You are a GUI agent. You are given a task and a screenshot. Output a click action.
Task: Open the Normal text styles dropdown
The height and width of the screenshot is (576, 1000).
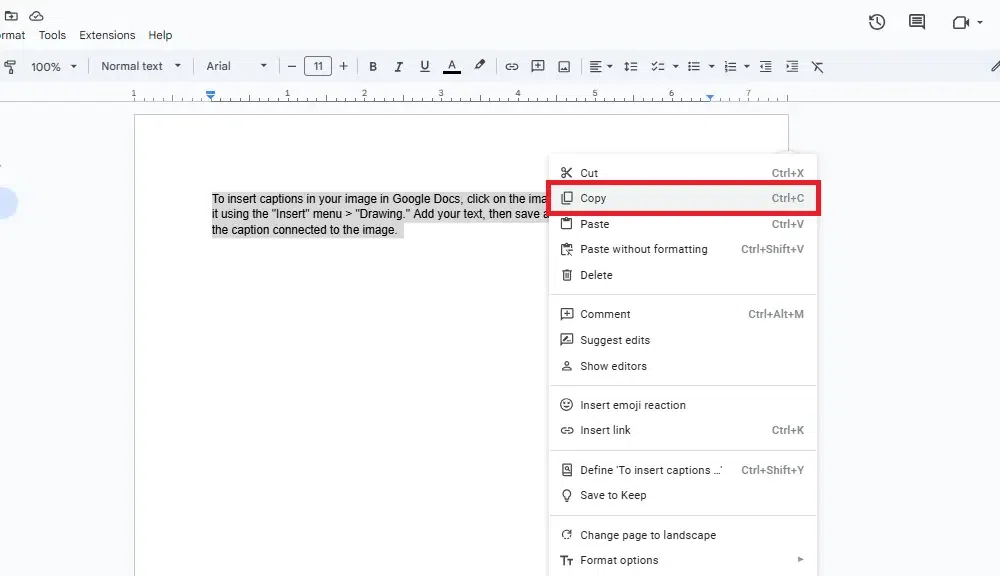(140, 66)
